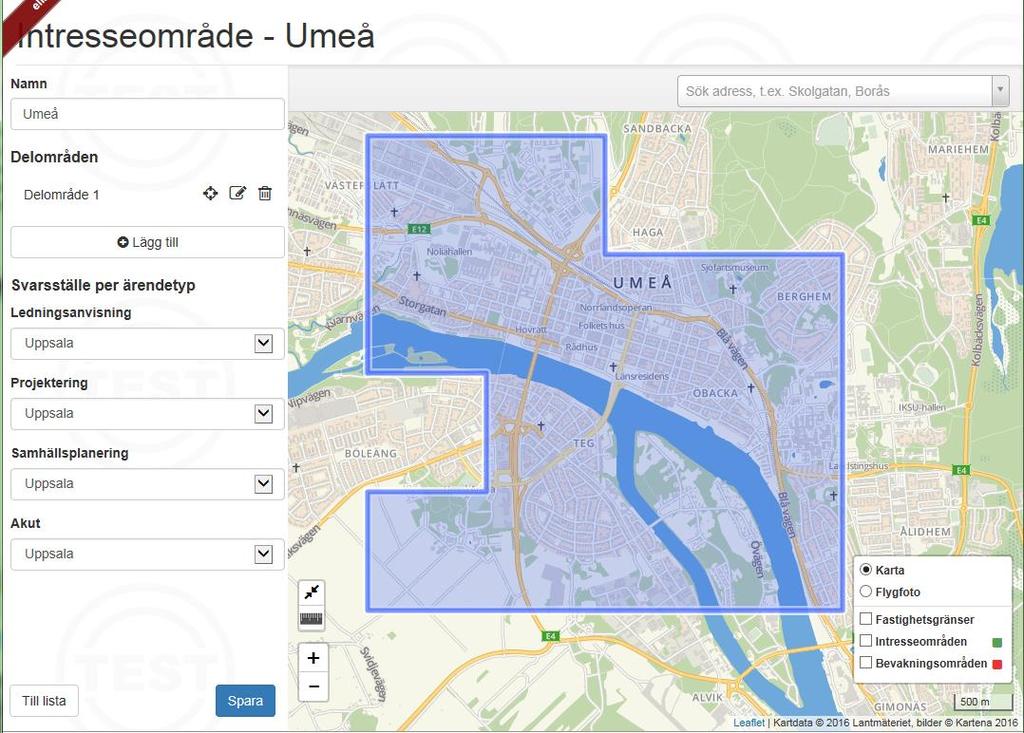Go back via Till lista button

44,701
